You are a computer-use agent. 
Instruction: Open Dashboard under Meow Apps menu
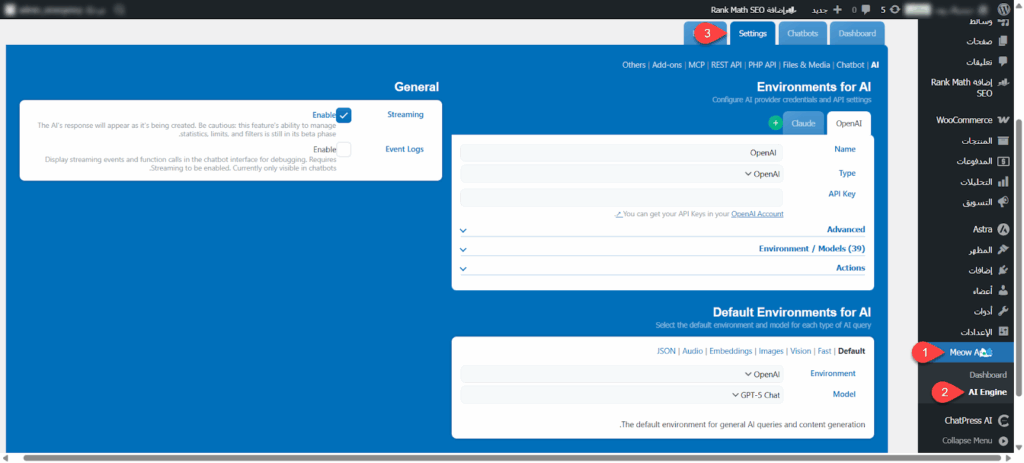click(988, 375)
